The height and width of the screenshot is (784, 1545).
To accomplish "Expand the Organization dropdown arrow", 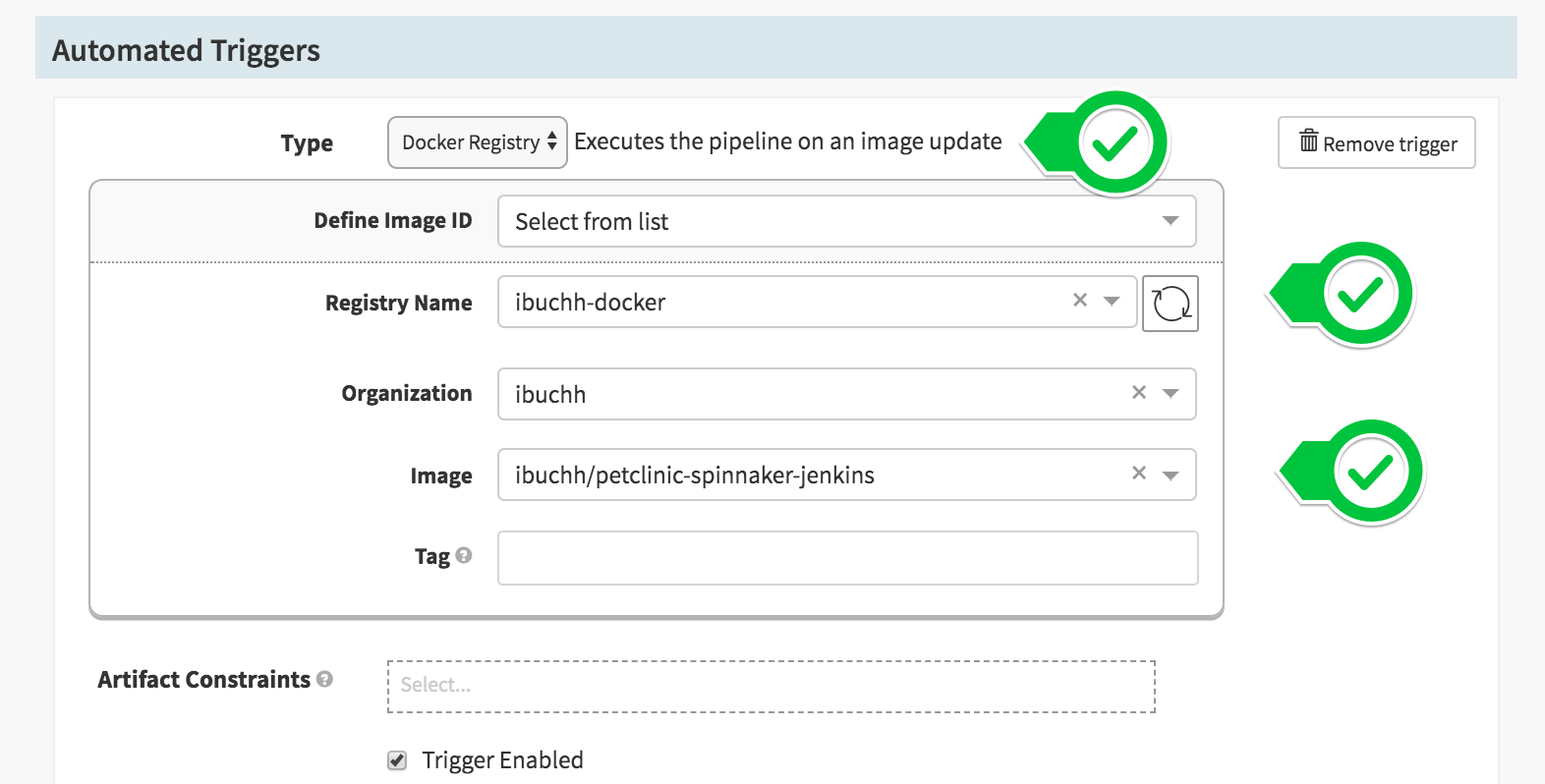I will point(1171,394).
